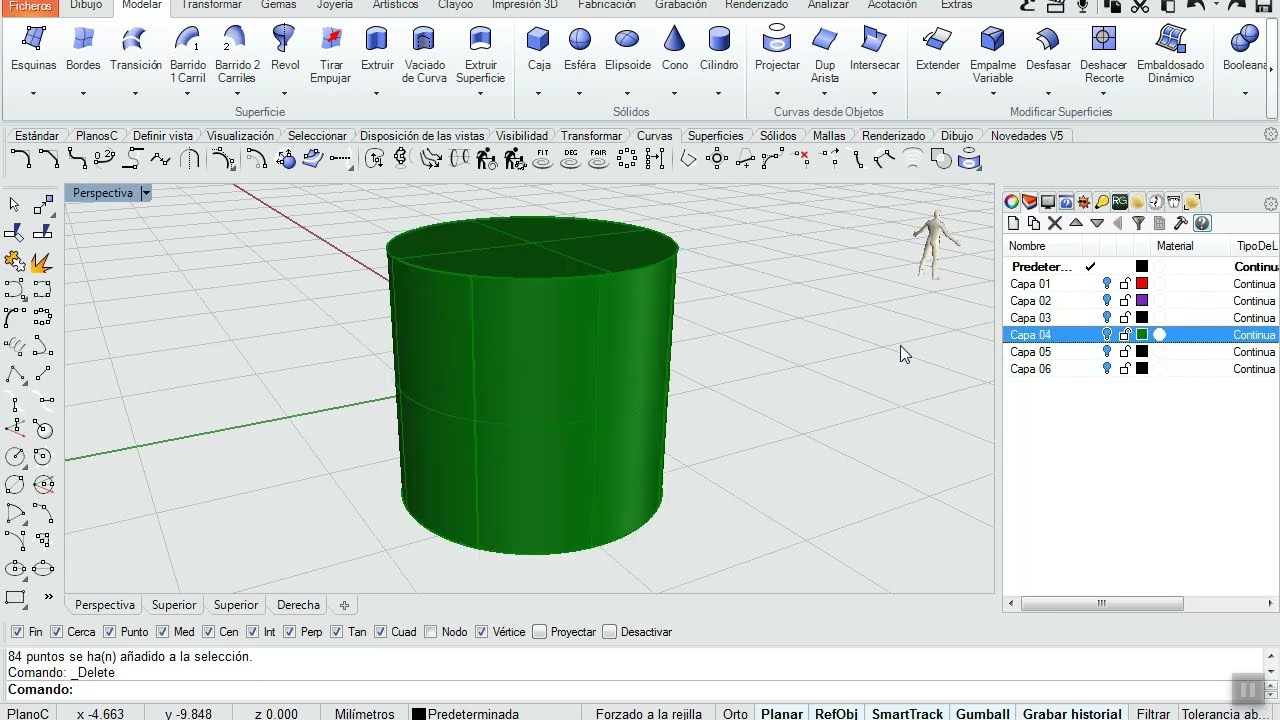Select the Extruir Superficie tool
1280x720 pixels.
(481, 55)
